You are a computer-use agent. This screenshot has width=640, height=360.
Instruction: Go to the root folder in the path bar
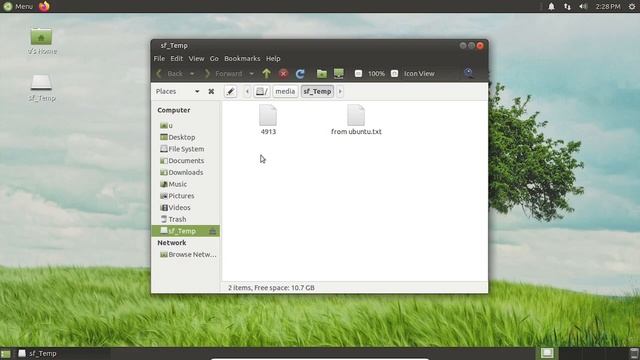(x=262, y=91)
